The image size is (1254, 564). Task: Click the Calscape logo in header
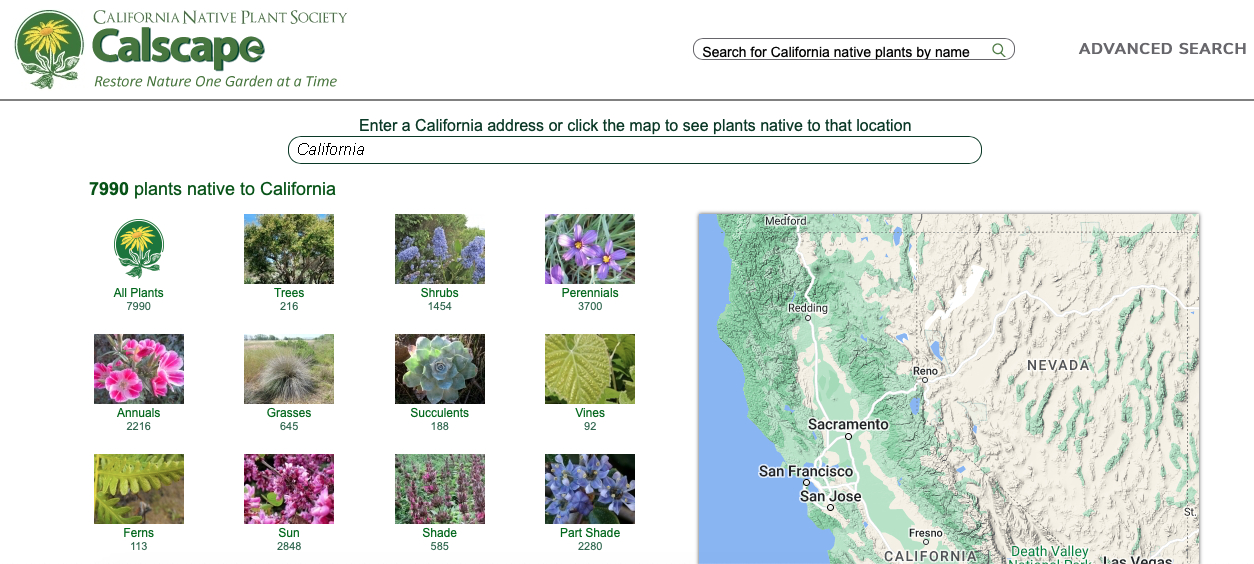(180, 48)
